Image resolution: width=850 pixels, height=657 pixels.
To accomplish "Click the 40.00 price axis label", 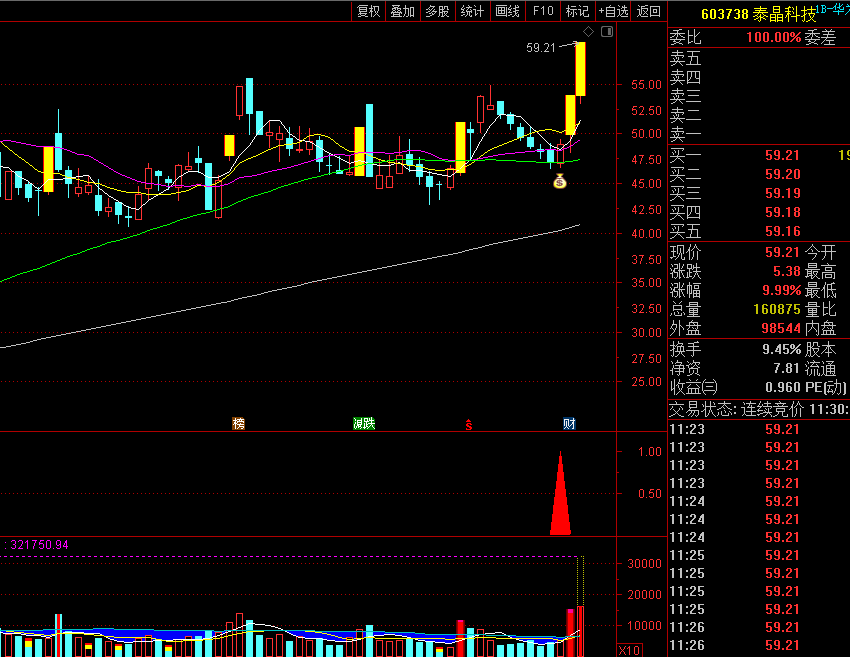I will point(646,234).
